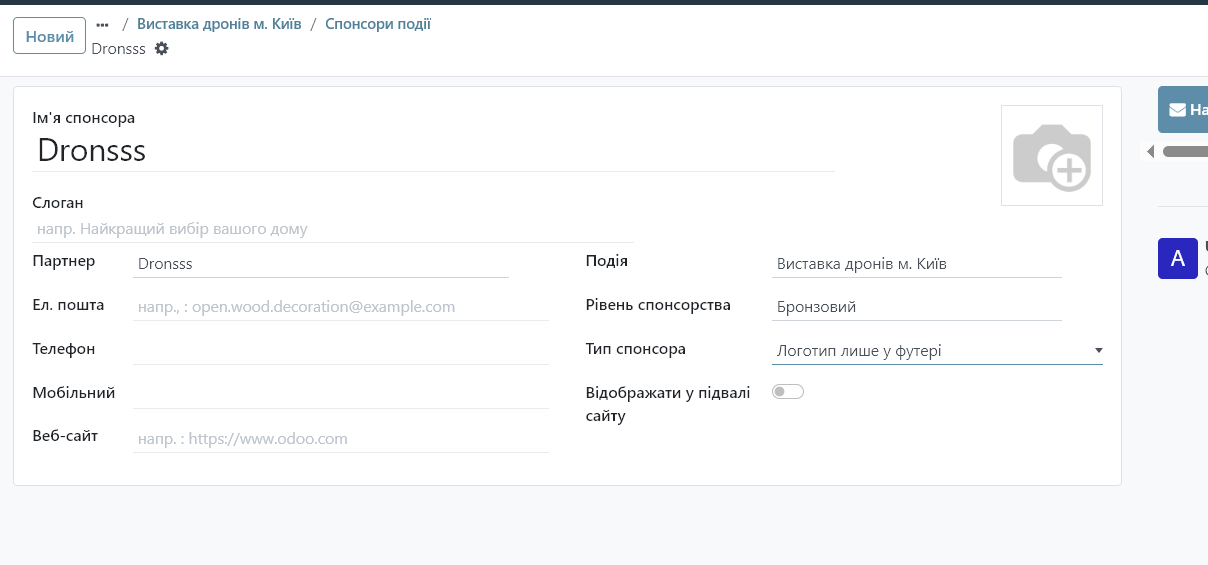Click the Слоган input field
Viewport: 1208px width, 565px height.
tap(333, 229)
